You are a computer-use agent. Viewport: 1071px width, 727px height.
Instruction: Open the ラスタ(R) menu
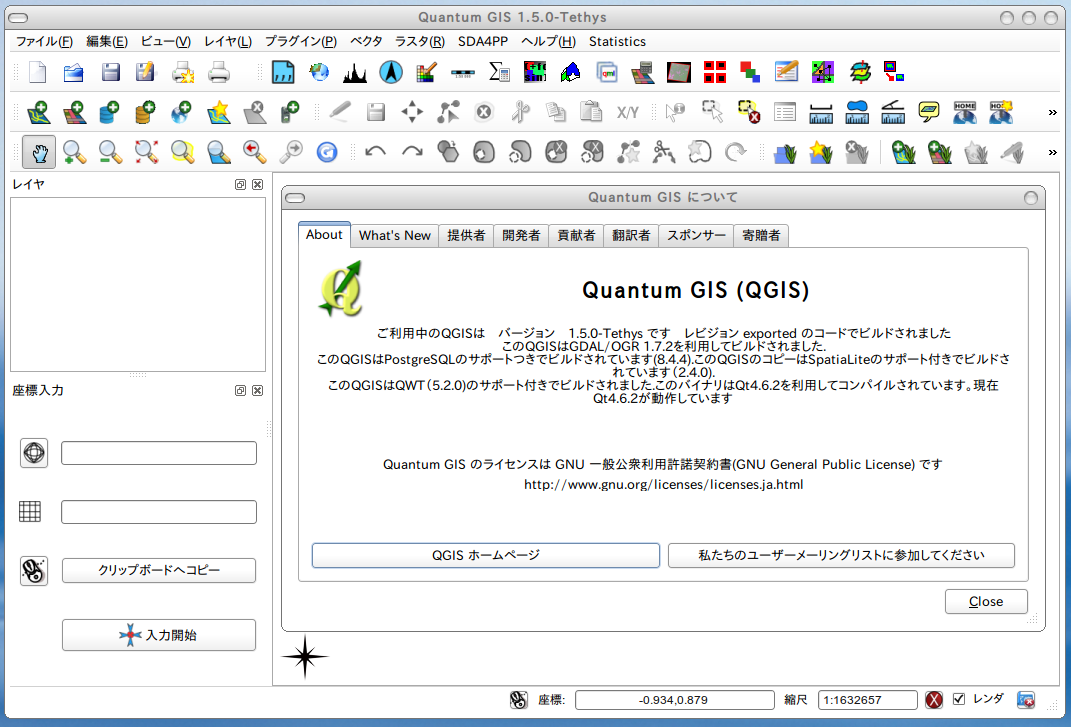pyautogui.click(x=420, y=42)
